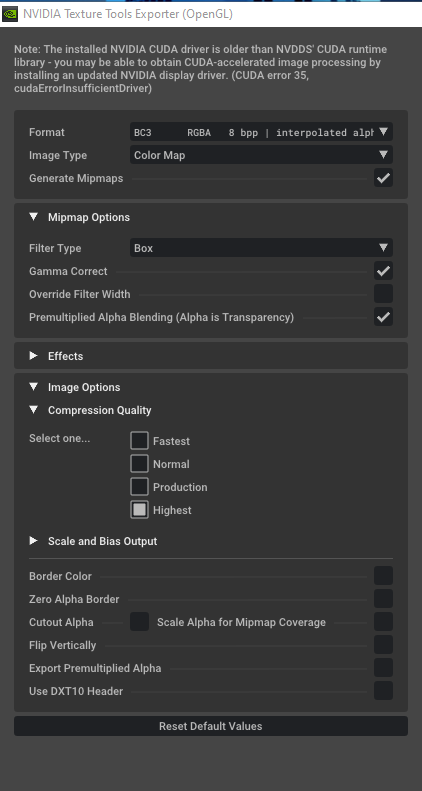422x791 pixels.
Task: Enable the Zero Alpha Border checkbox
Action: coord(383,599)
